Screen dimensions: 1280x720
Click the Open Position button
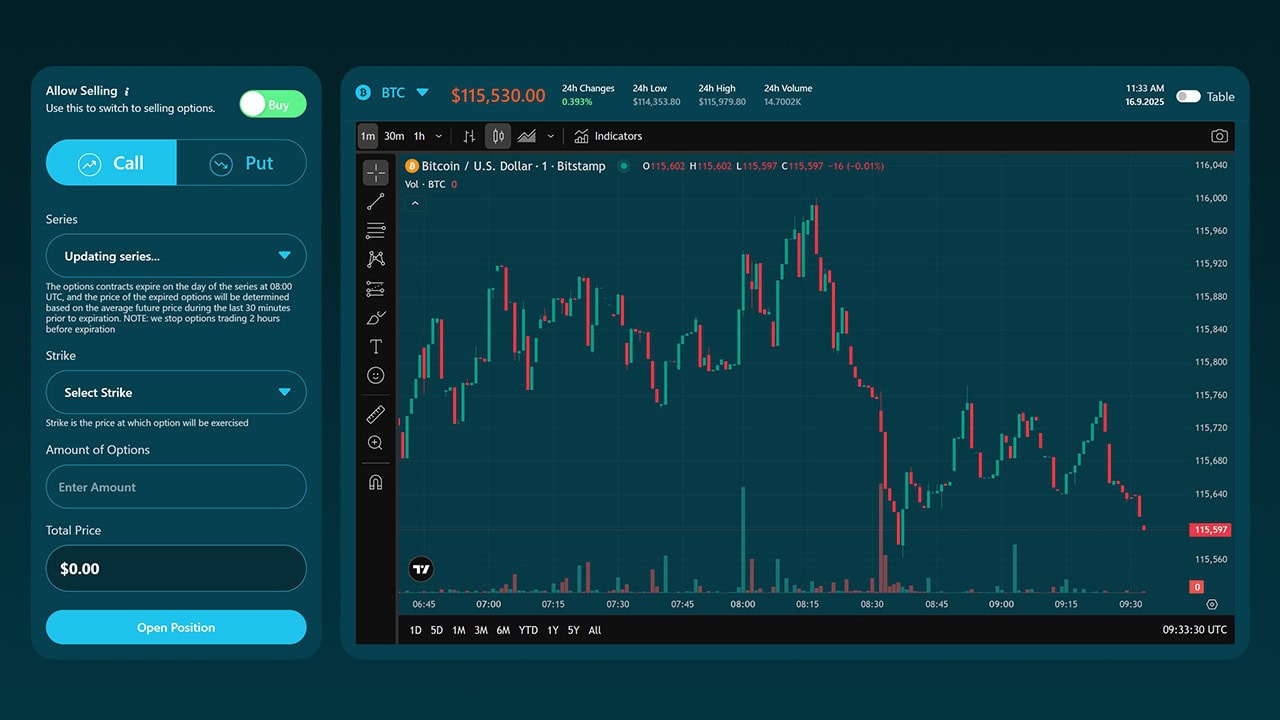(x=176, y=628)
